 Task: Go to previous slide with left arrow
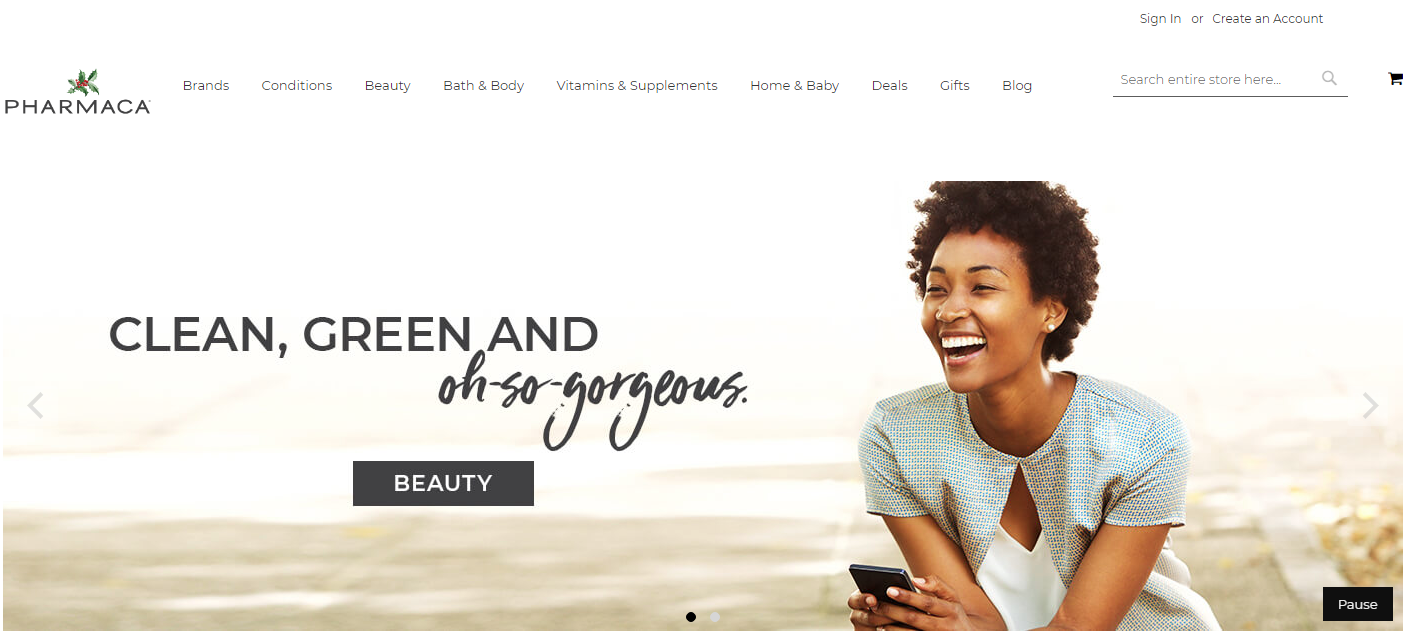coord(36,405)
